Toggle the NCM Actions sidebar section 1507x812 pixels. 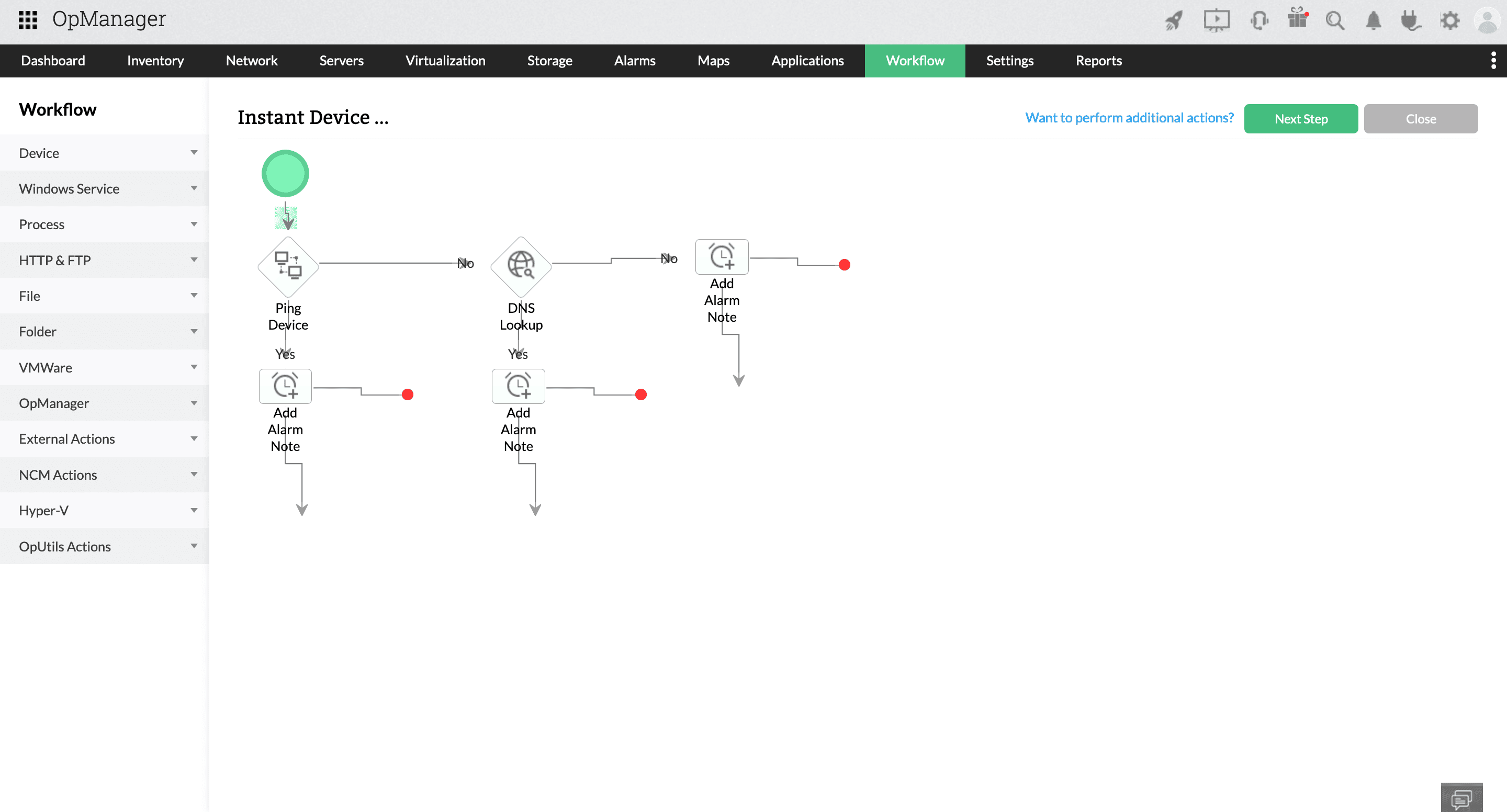click(x=104, y=474)
